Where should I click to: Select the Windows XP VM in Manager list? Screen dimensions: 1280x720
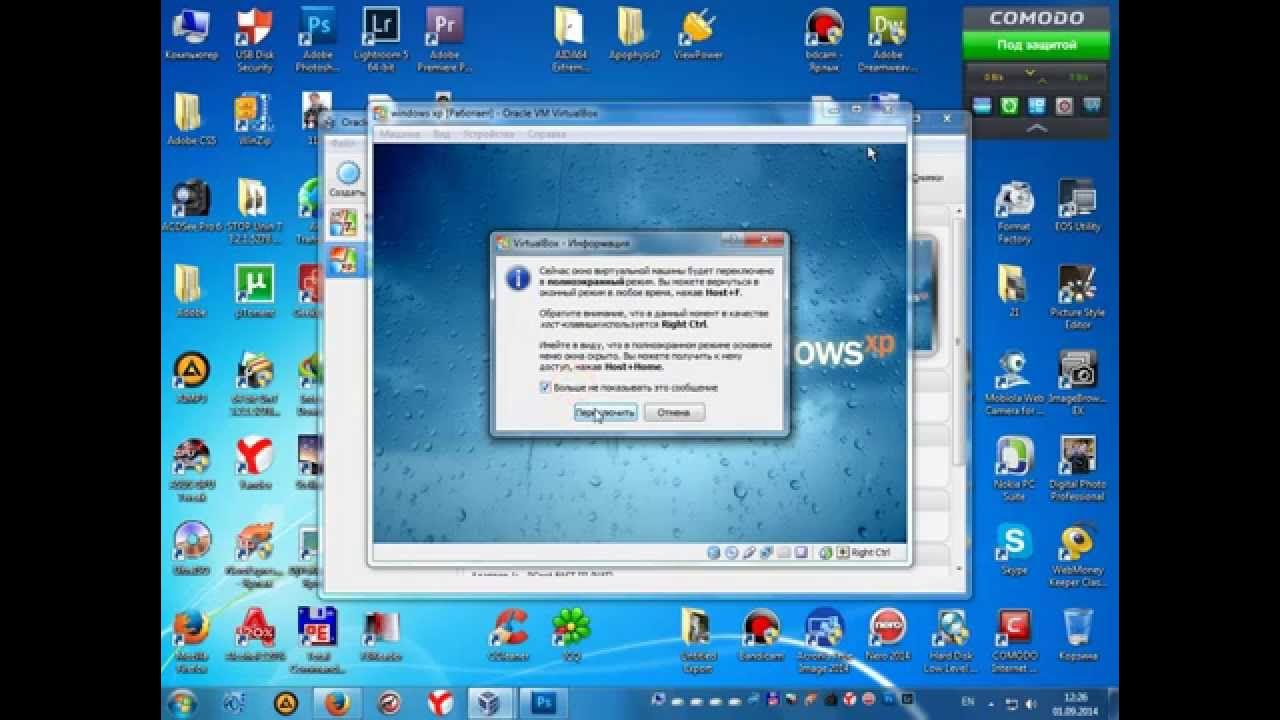[x=343, y=260]
